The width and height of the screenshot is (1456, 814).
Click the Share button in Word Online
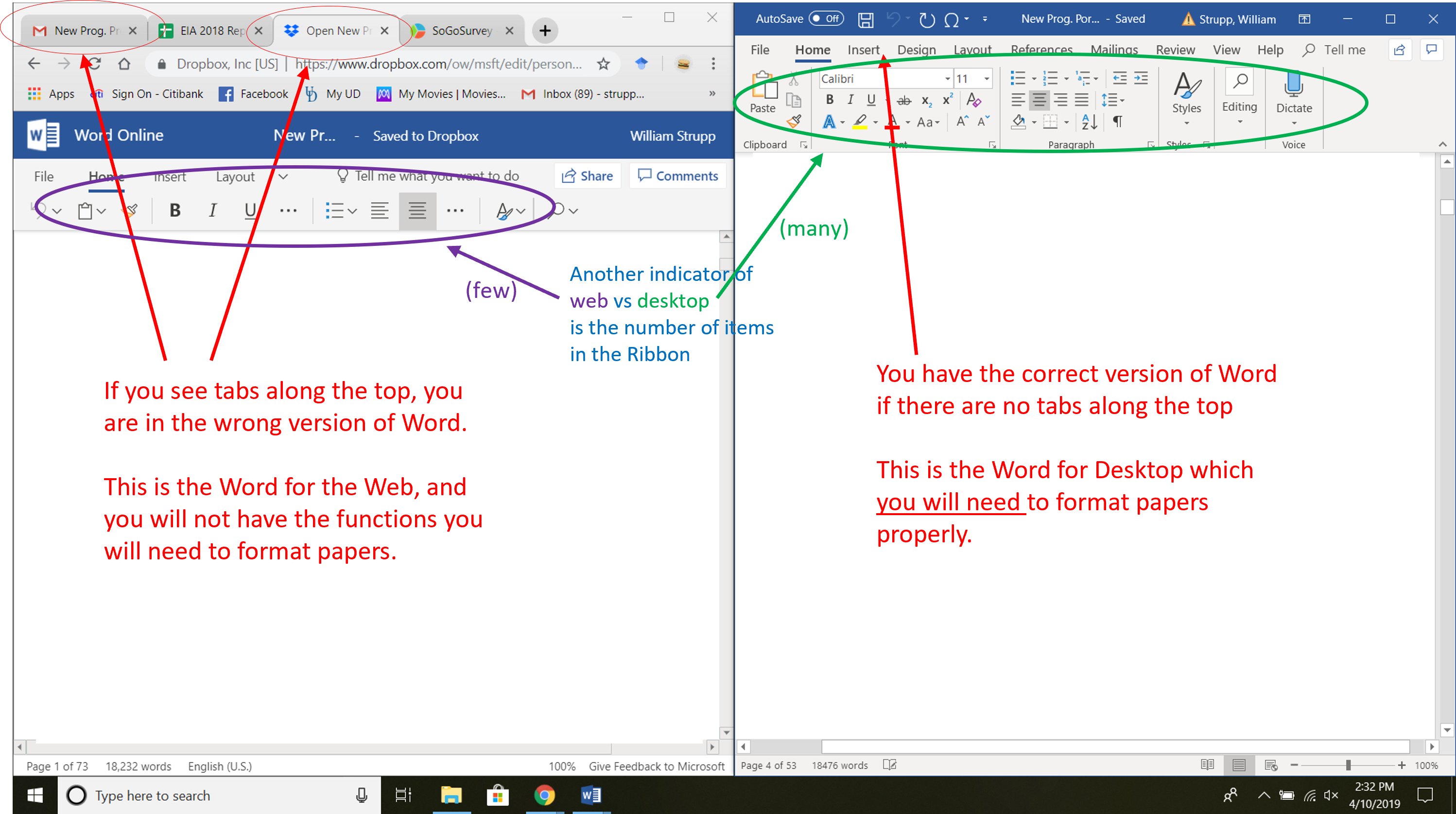587,176
